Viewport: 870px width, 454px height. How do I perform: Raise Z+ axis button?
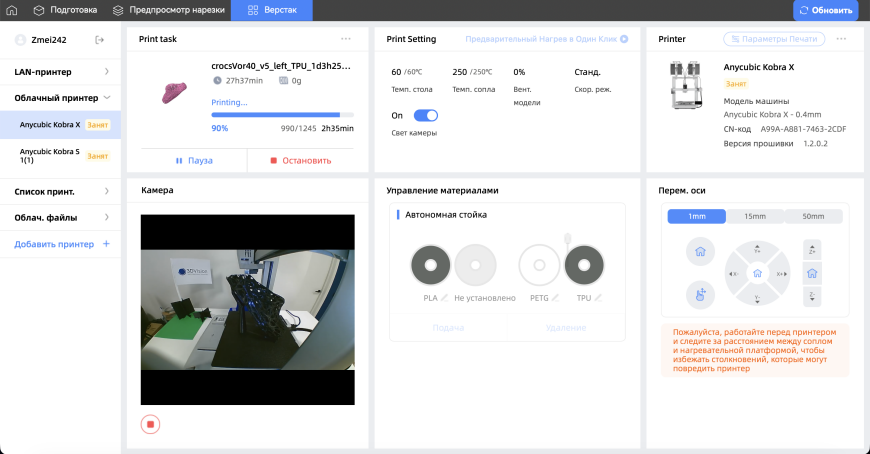[x=812, y=250]
